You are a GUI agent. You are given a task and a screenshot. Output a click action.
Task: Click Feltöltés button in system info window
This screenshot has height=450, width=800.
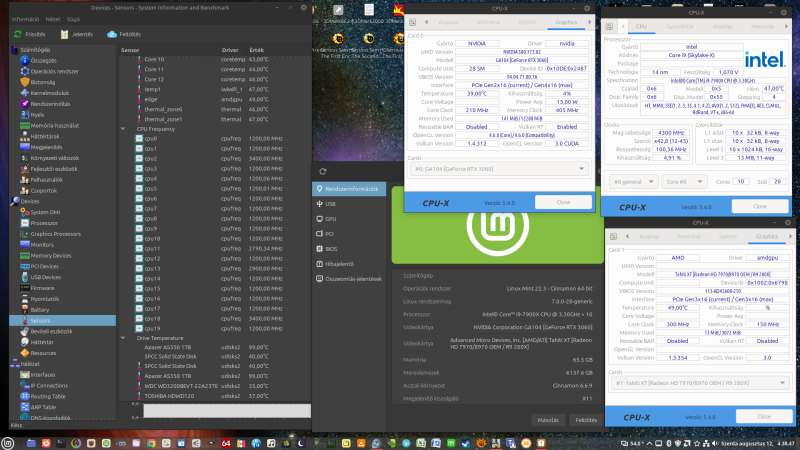(x=586, y=420)
